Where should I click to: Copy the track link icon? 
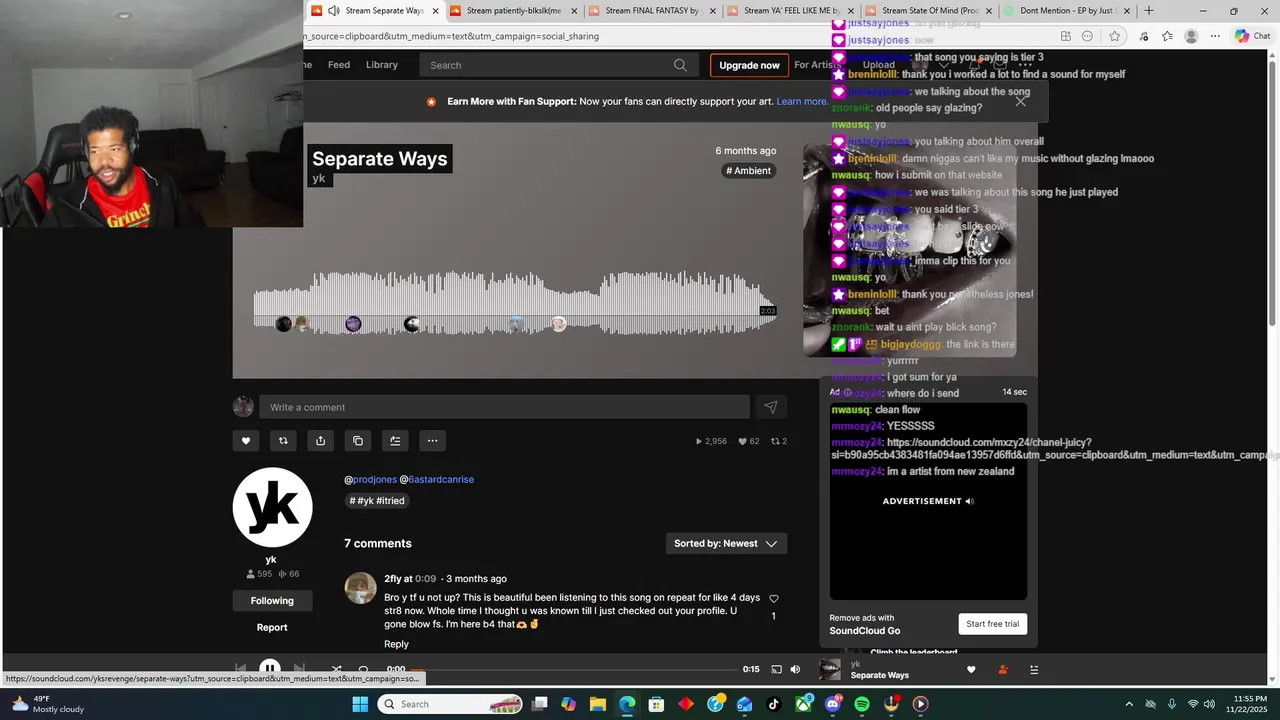point(358,440)
